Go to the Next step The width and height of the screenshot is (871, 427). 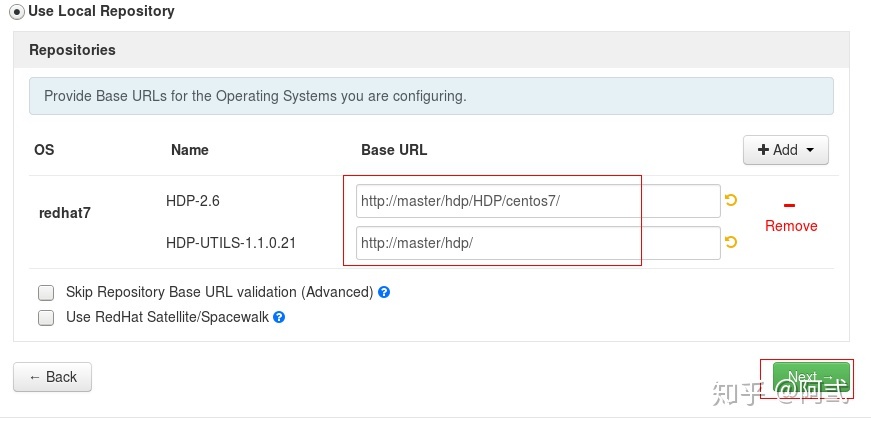tap(812, 378)
